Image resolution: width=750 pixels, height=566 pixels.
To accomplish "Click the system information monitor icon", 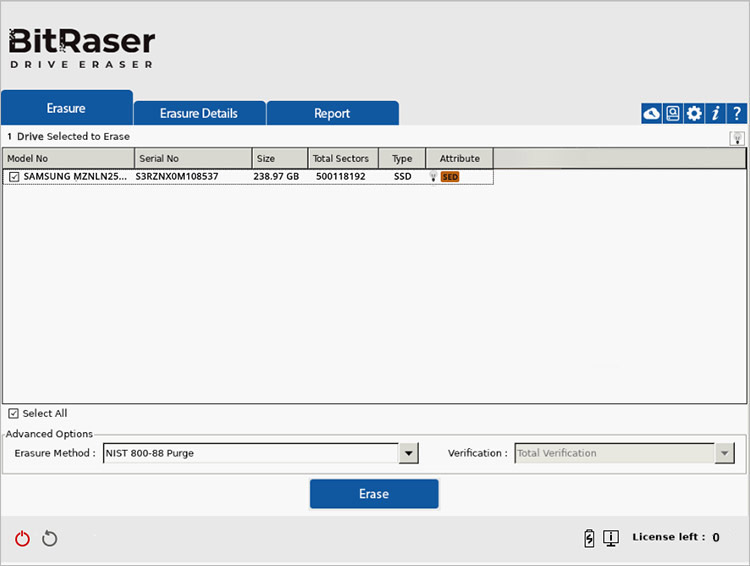I will (611, 538).
